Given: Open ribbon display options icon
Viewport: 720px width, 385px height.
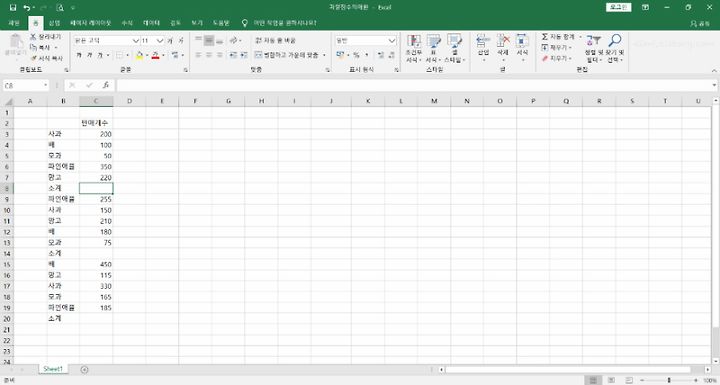Looking at the screenshot, I should (x=646, y=7).
